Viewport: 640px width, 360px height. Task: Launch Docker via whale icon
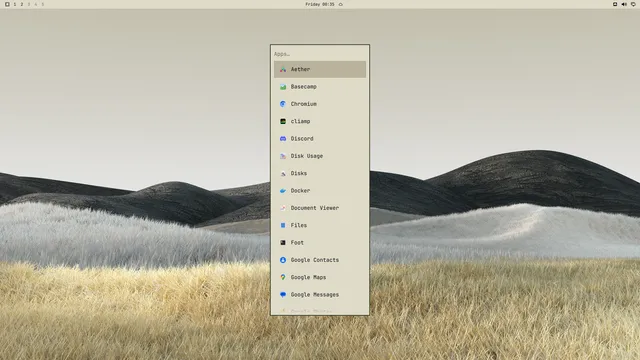coord(283,191)
